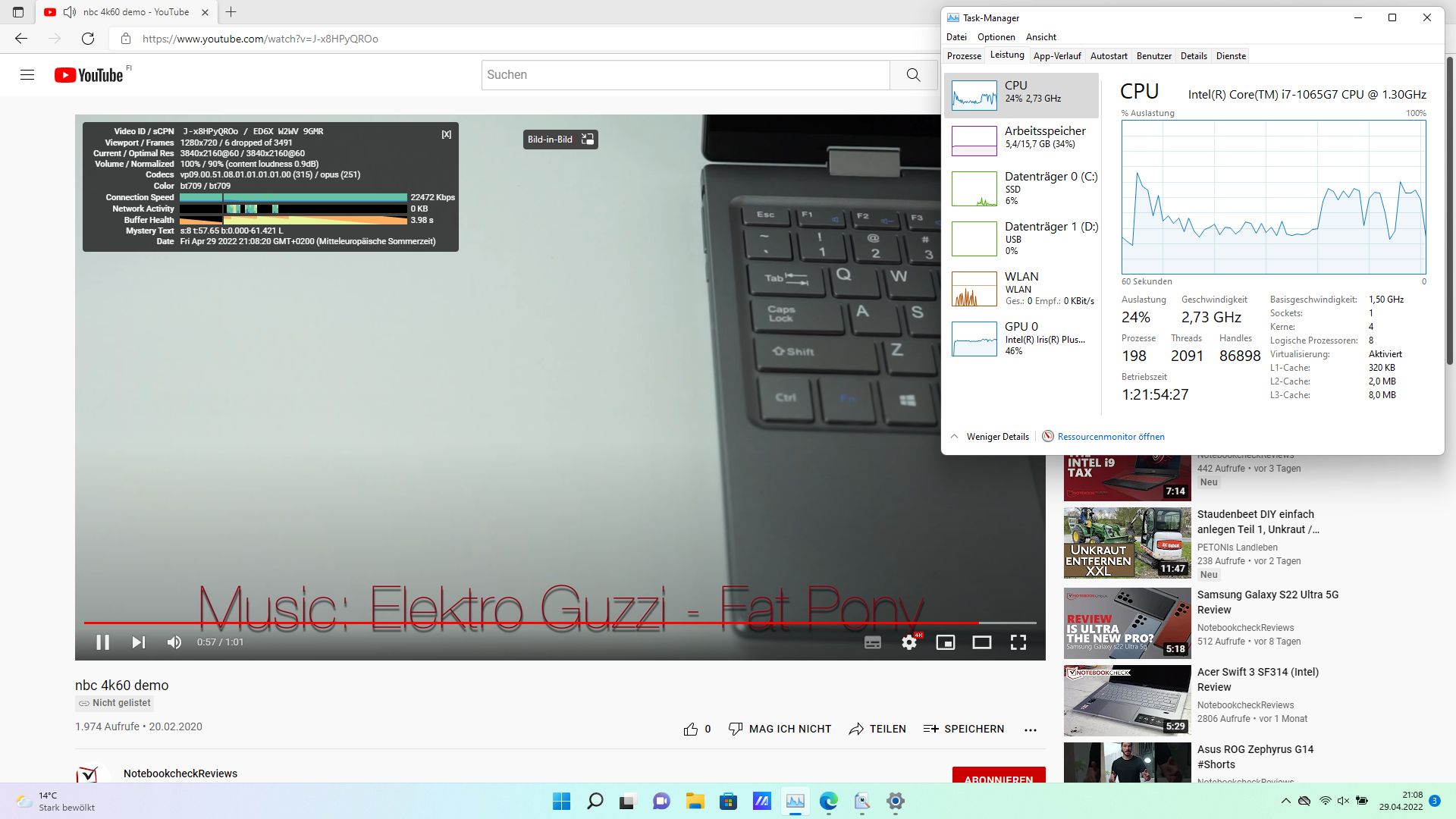Open Ressourcenmonitor öffnen link

(1110, 436)
